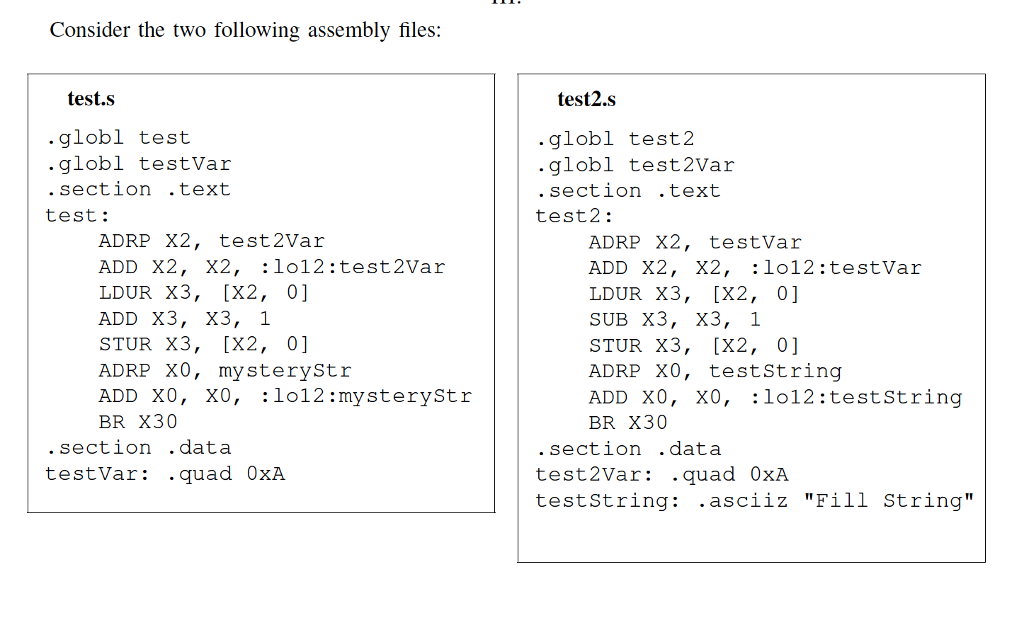Click the test2.s file heading
This screenshot has height=620, width=1024.
[x=586, y=99]
